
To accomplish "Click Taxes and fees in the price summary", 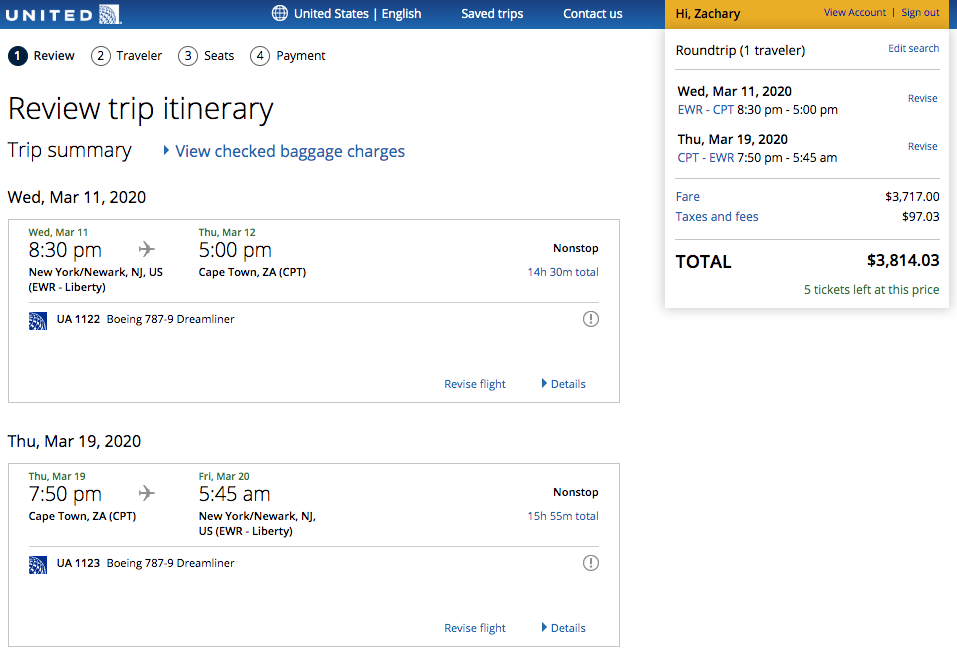I will (x=717, y=217).
